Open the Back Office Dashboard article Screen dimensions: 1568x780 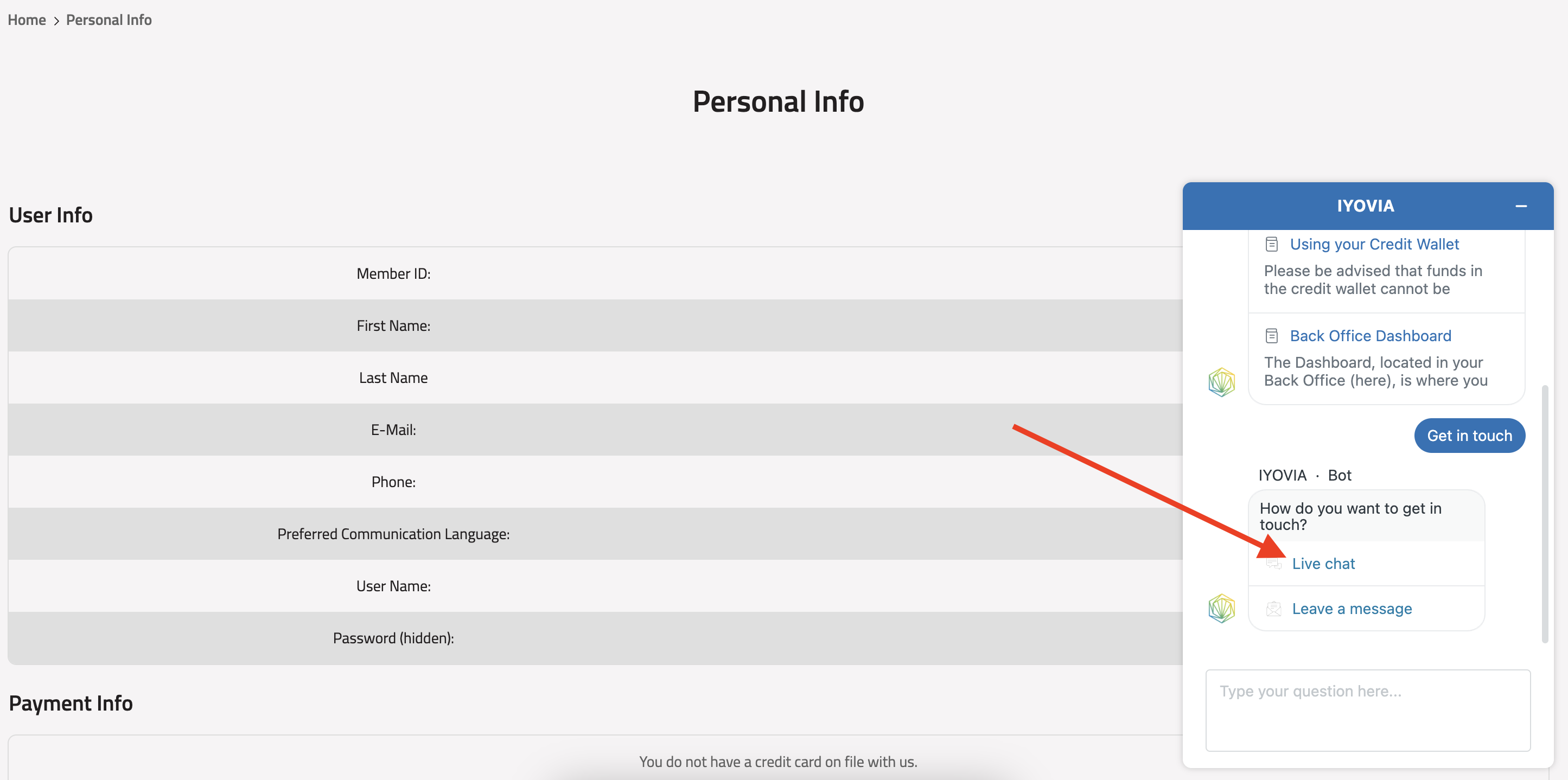pos(1370,336)
